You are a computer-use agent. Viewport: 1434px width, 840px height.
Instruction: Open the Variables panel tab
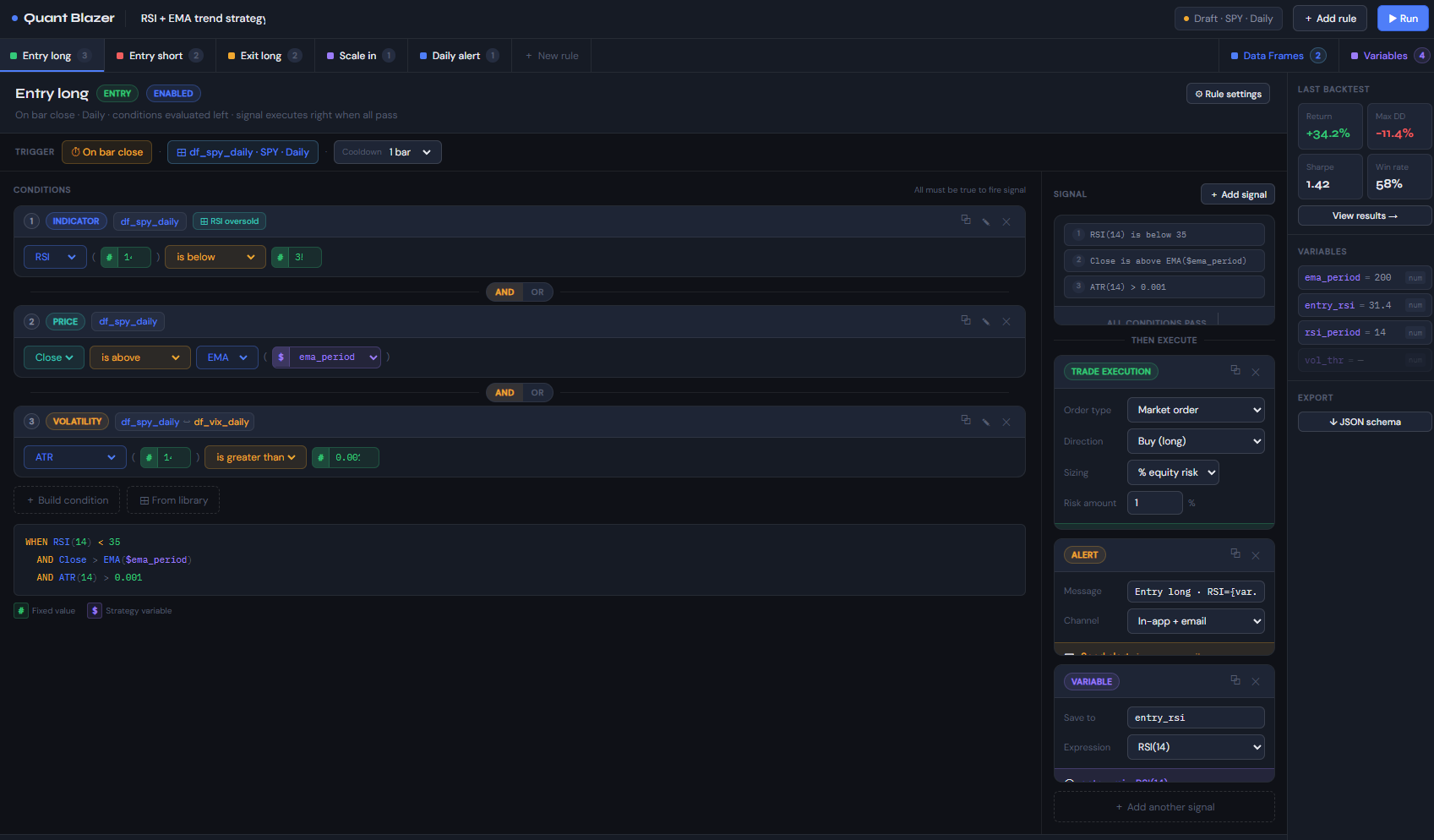click(x=1386, y=55)
